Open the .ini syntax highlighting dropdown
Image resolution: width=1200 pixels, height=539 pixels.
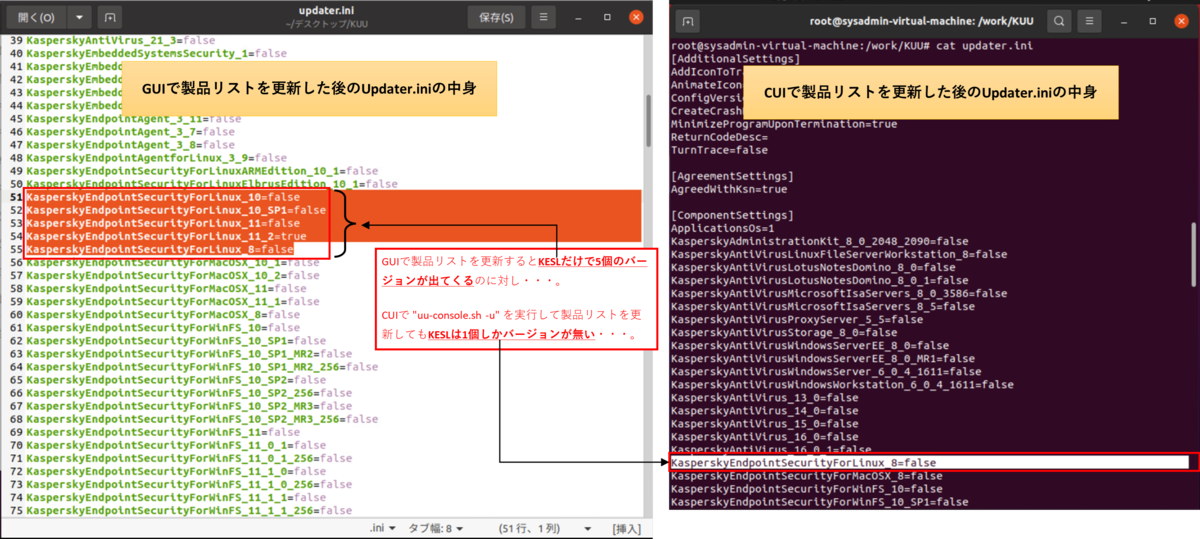pyautogui.click(x=382, y=527)
